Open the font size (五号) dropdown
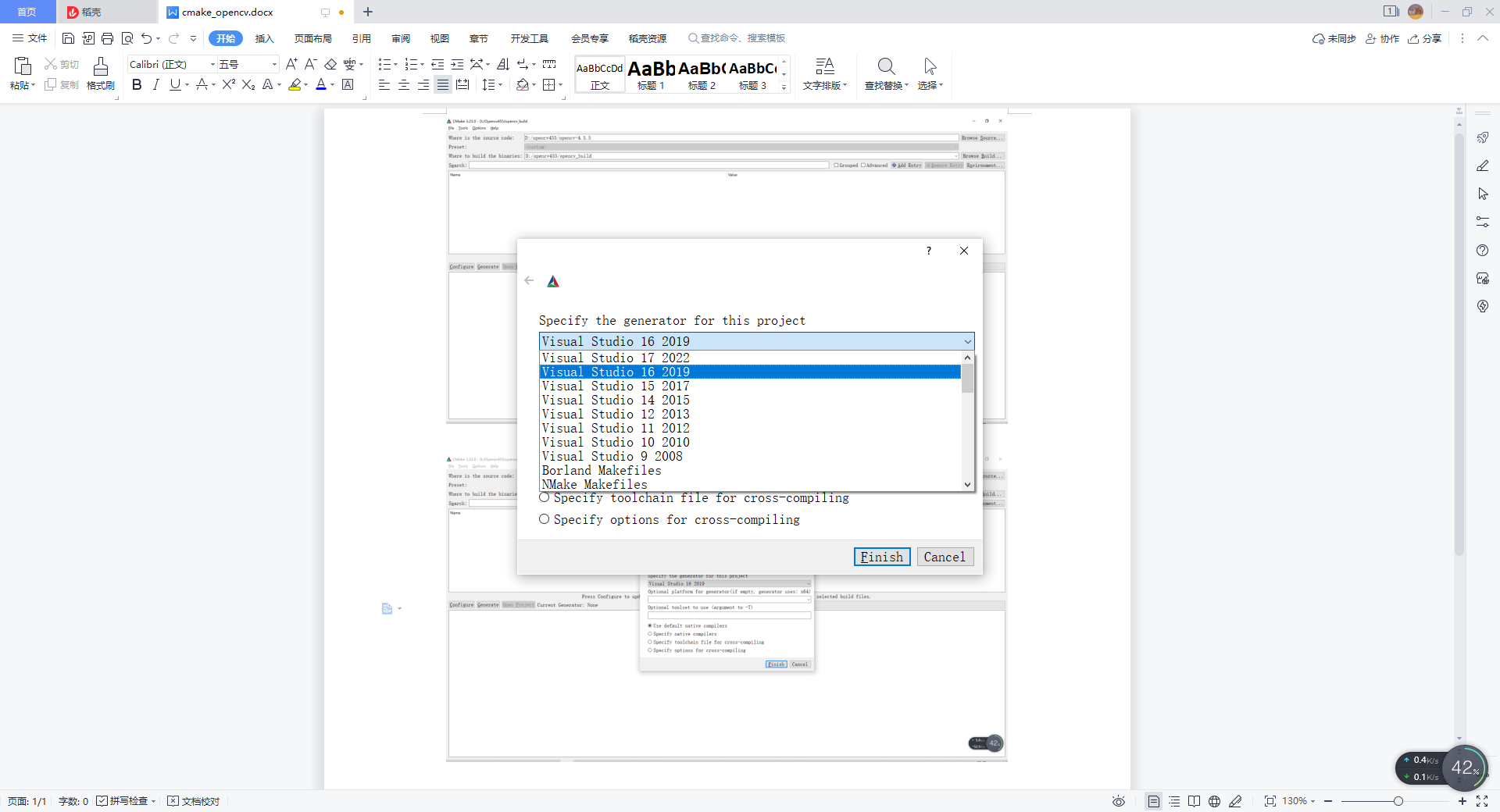 point(273,64)
